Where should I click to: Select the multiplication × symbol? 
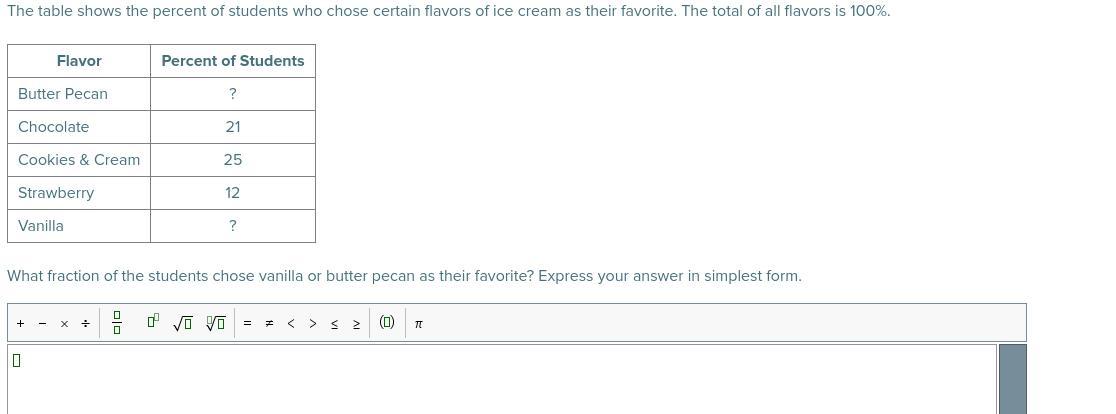point(64,324)
